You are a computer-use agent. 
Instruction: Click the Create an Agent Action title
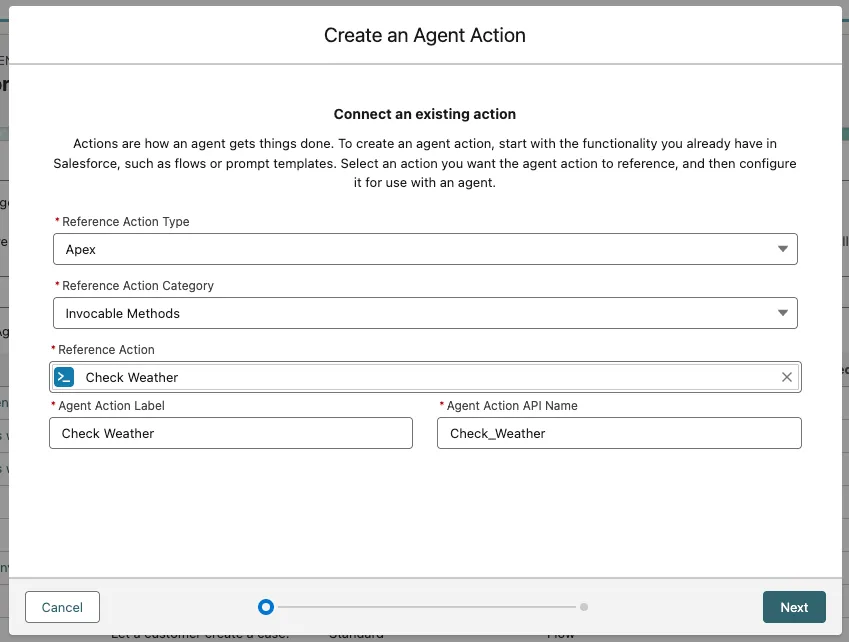tap(424, 35)
